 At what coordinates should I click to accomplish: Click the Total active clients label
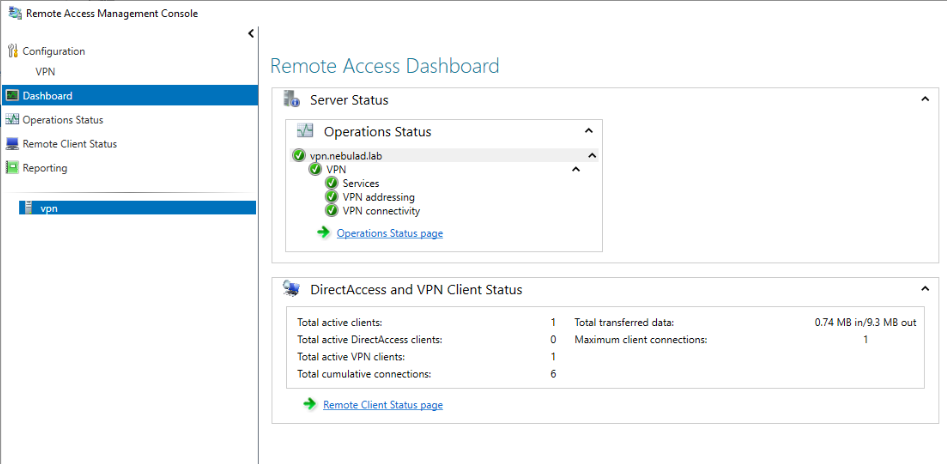[340, 323]
